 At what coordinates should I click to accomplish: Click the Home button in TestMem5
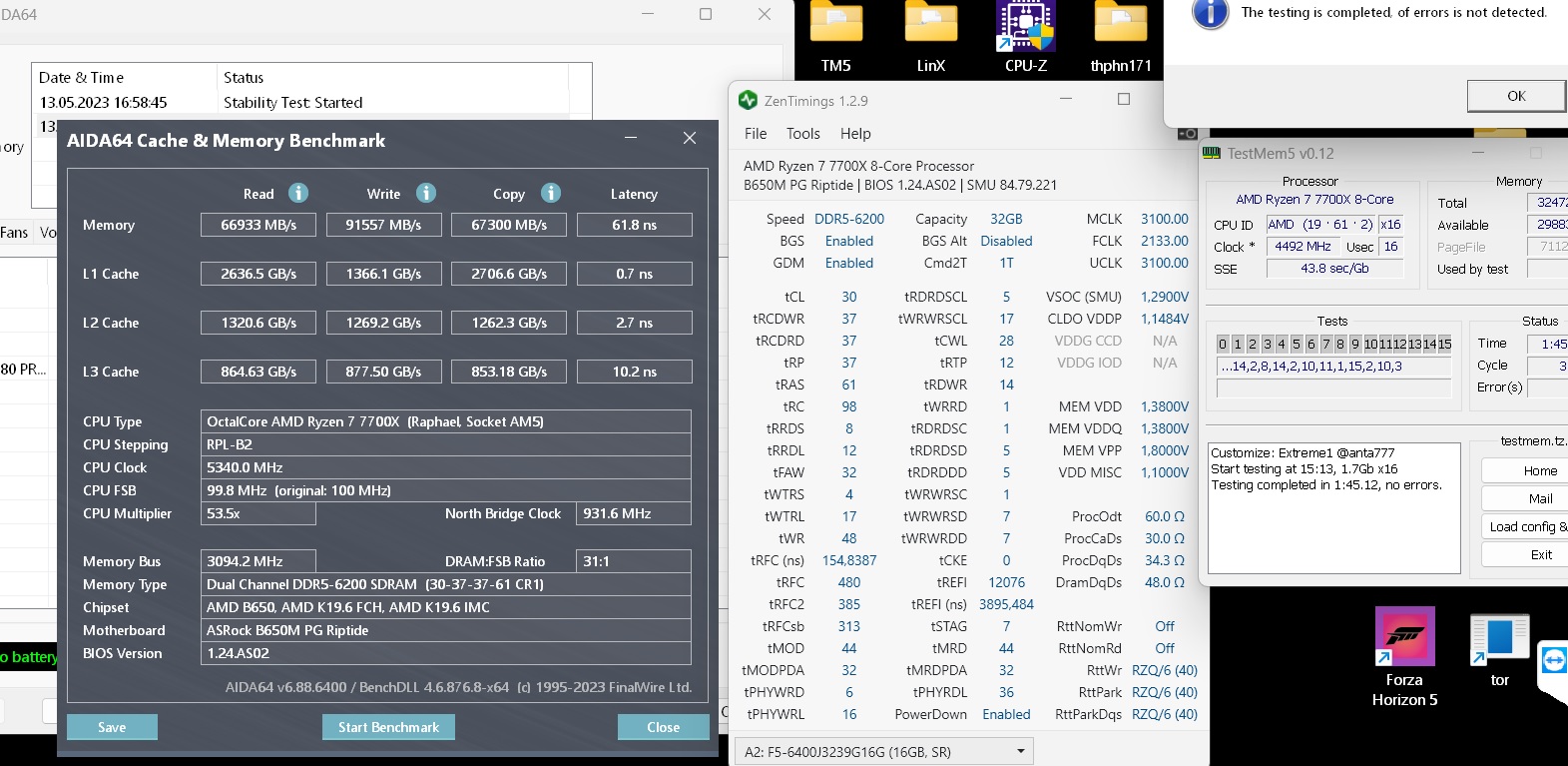click(x=1525, y=470)
